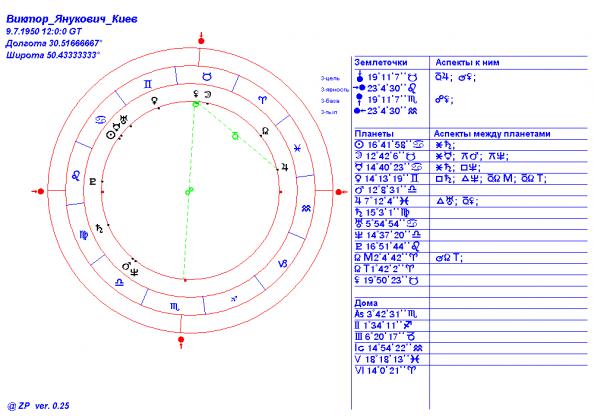
Task: Click the Aries sign glyph on the zodiac ring
Action: (x=262, y=100)
